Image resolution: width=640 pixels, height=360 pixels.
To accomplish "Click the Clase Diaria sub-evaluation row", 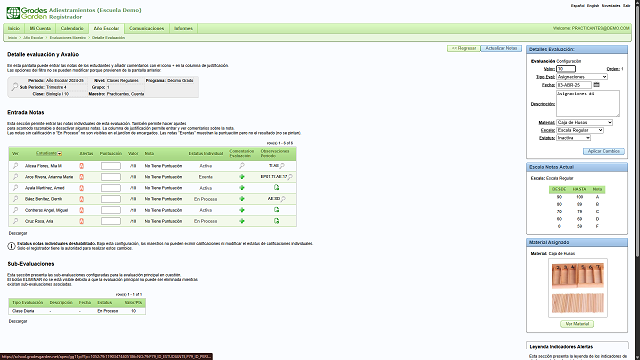I will (x=77, y=311).
